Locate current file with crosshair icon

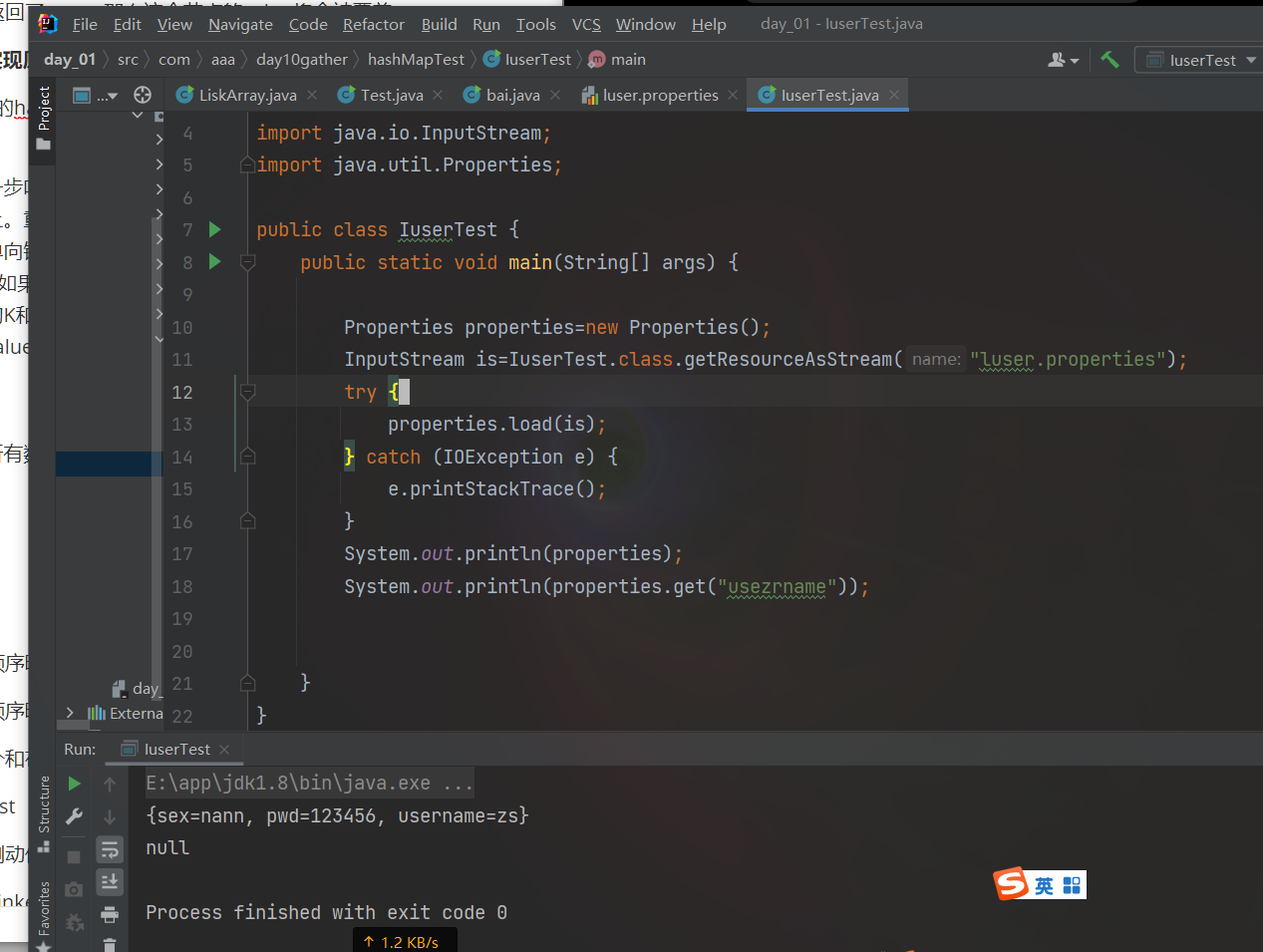tap(143, 95)
